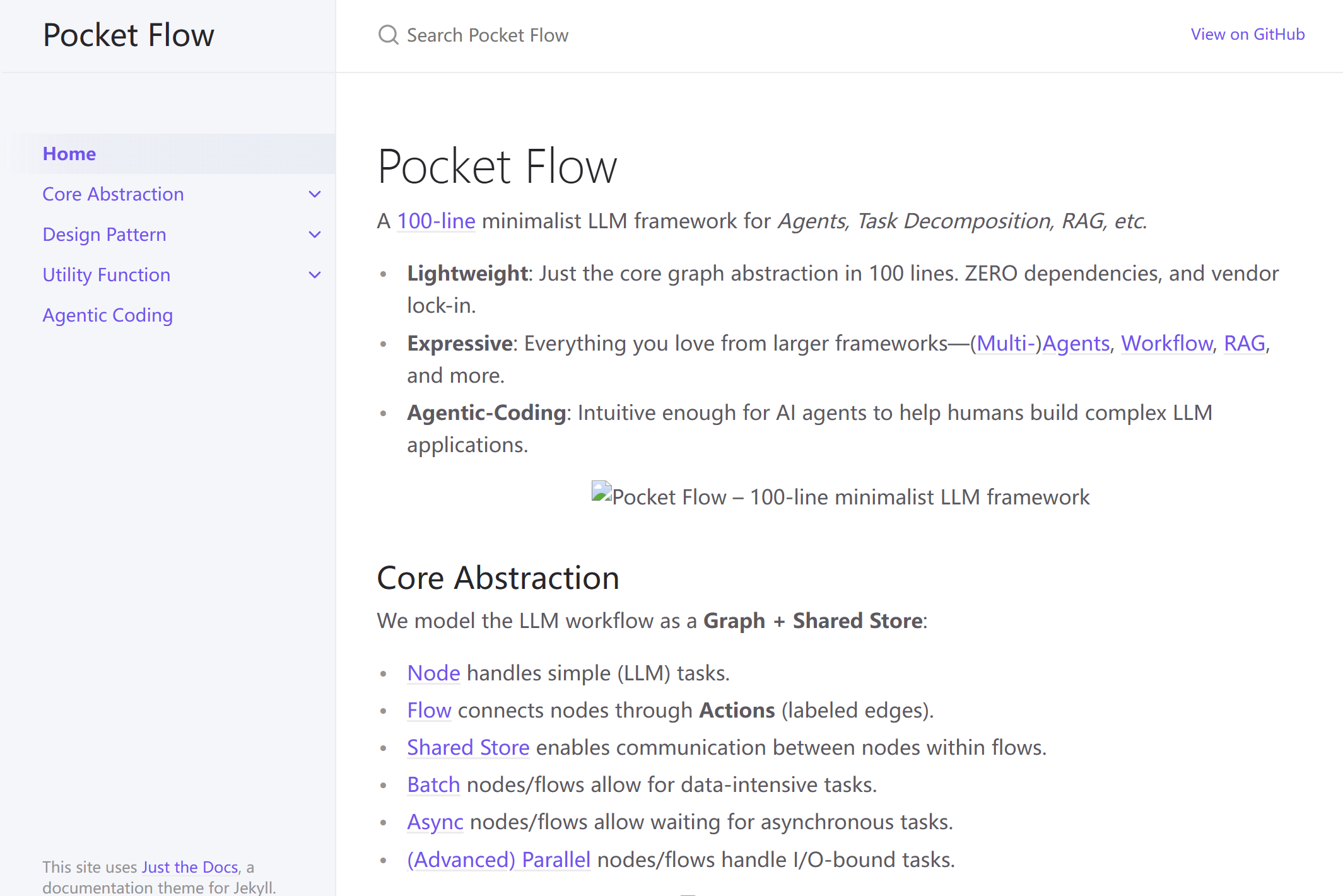1343x896 pixels.
Task: Click the bold Lightweight bullet text
Action: click(467, 274)
